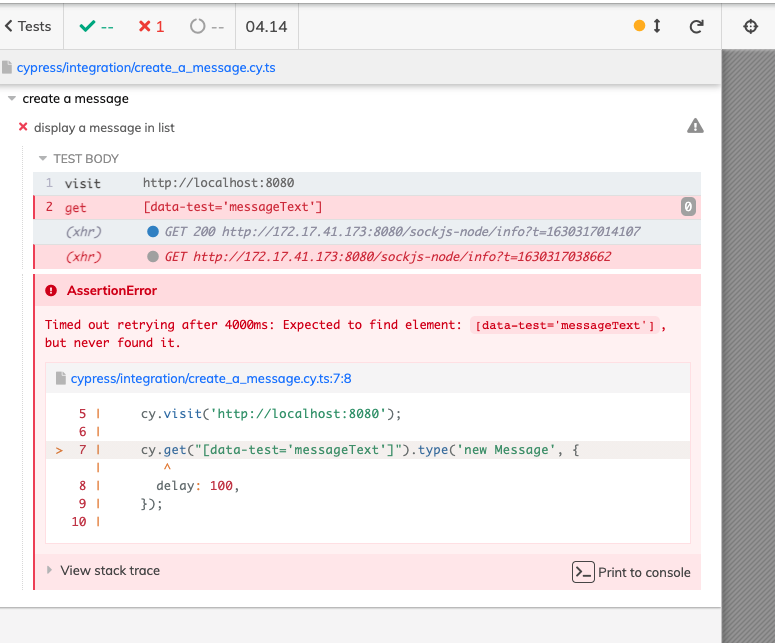Click the step number 1 beside visit
This screenshot has width=775, height=643.
click(49, 183)
